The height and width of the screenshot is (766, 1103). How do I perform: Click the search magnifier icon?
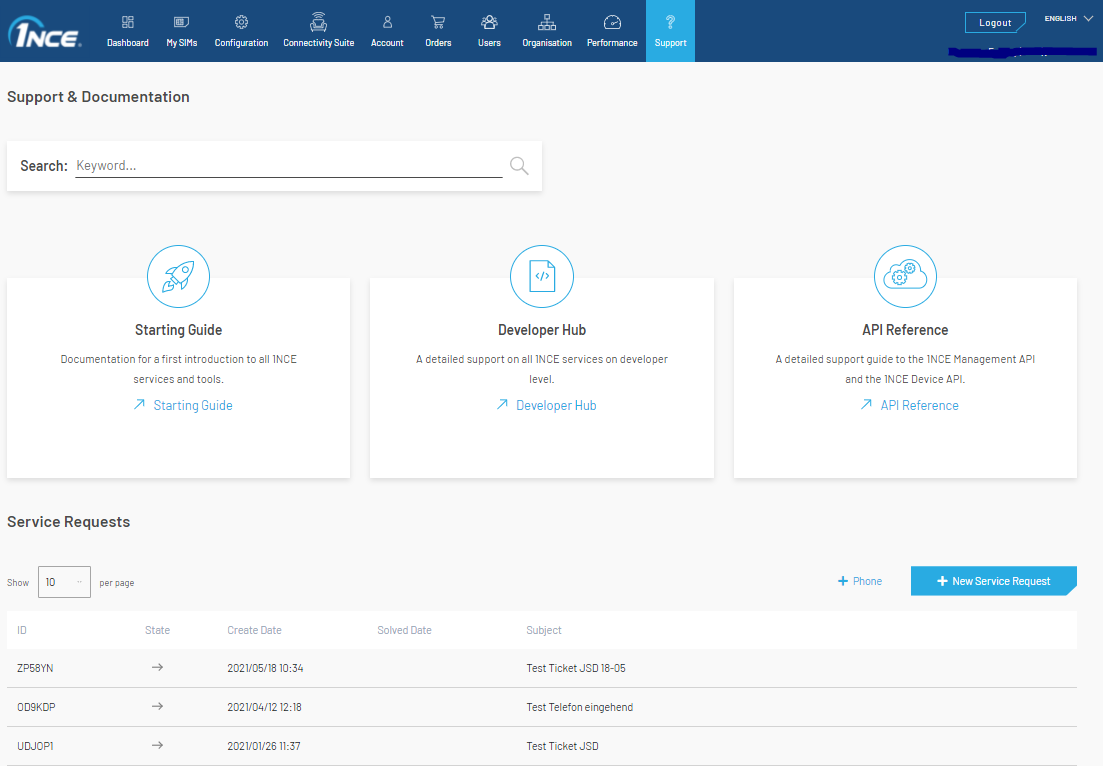pos(519,166)
